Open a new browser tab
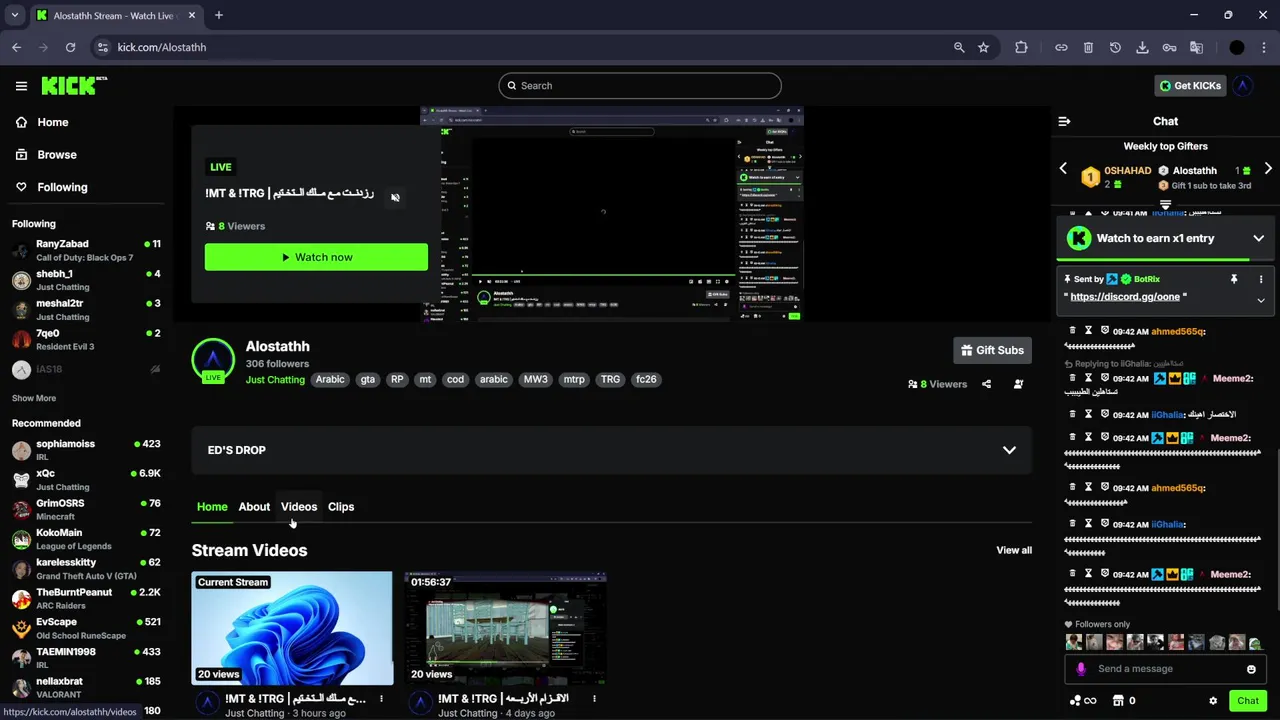Viewport: 1280px width, 720px height. coord(219,15)
